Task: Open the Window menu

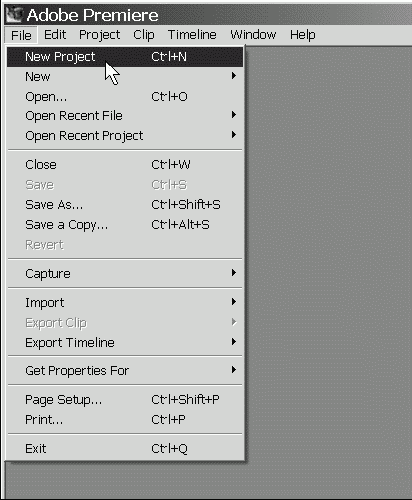Action: pos(253,35)
